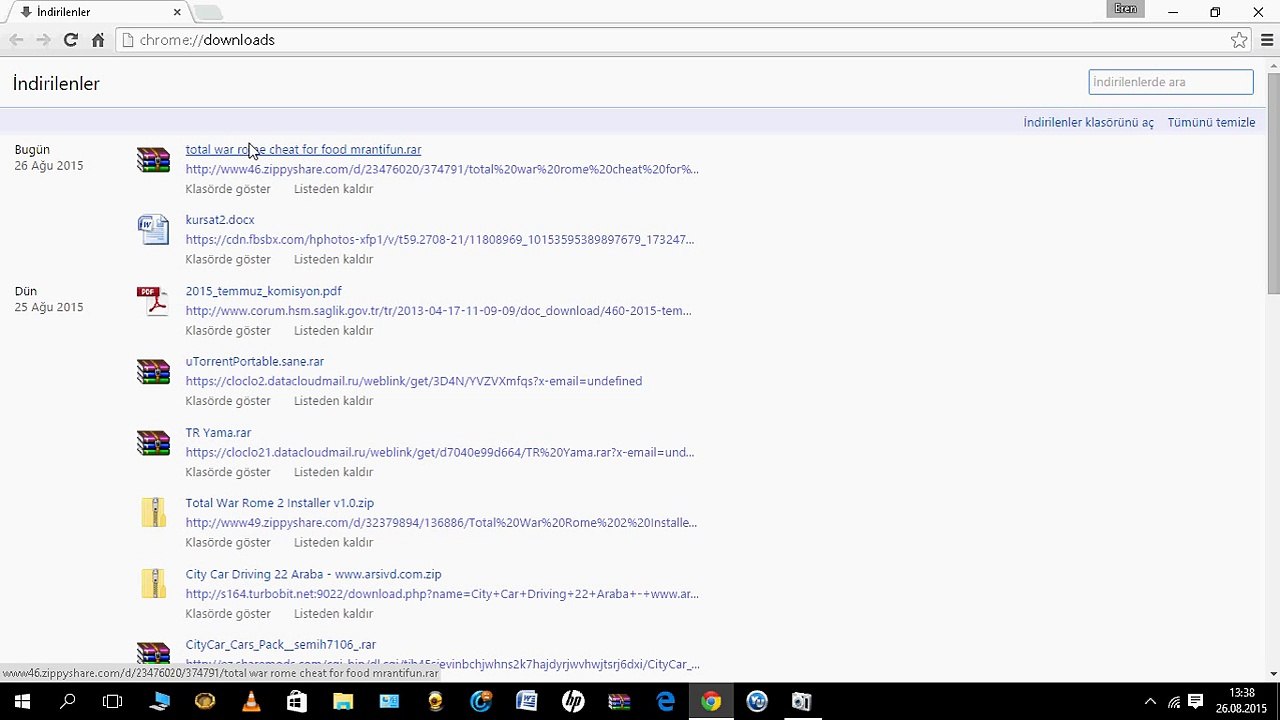Open CityCar_Cars_Pack__semih7106_.rar
Image resolution: width=1280 pixels, height=720 pixels.
click(x=280, y=645)
